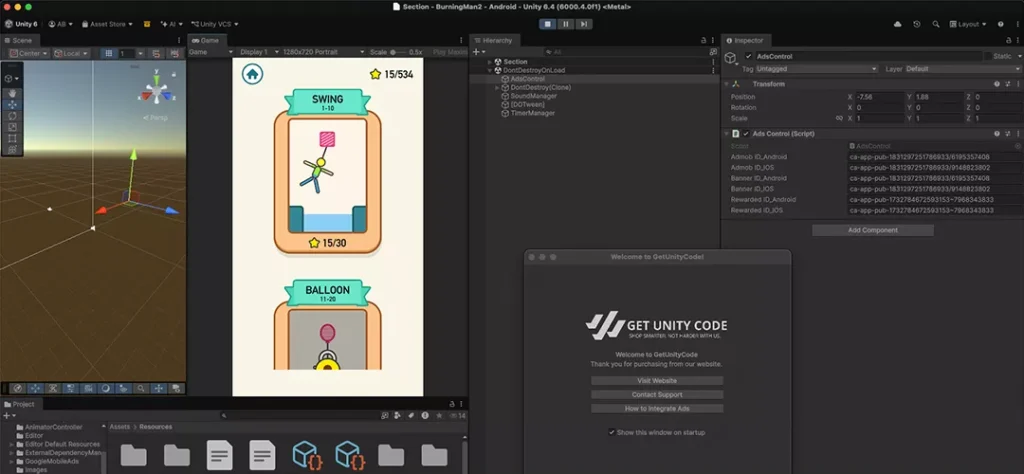Lock the Inspector panel
This screenshot has height=474, width=1024.
click(1008, 40)
